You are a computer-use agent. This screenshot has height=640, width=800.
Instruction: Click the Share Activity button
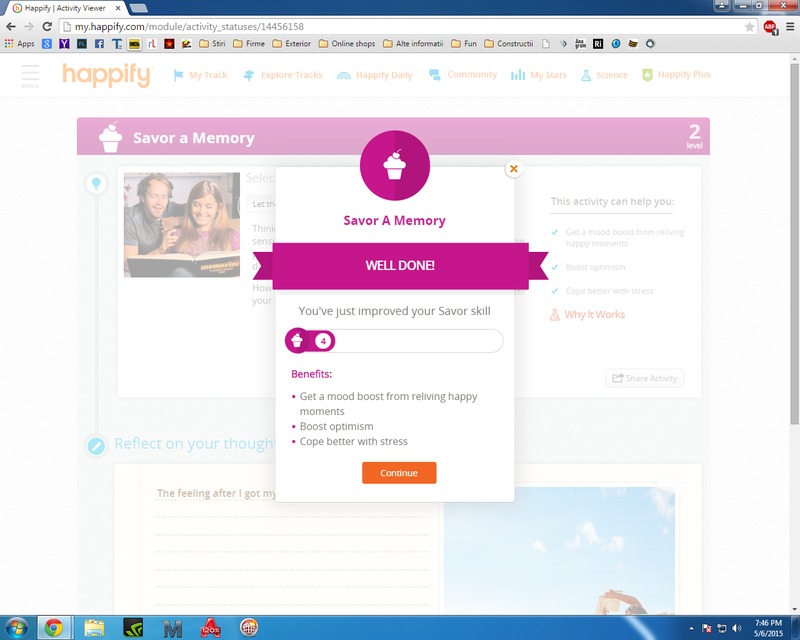(x=645, y=378)
